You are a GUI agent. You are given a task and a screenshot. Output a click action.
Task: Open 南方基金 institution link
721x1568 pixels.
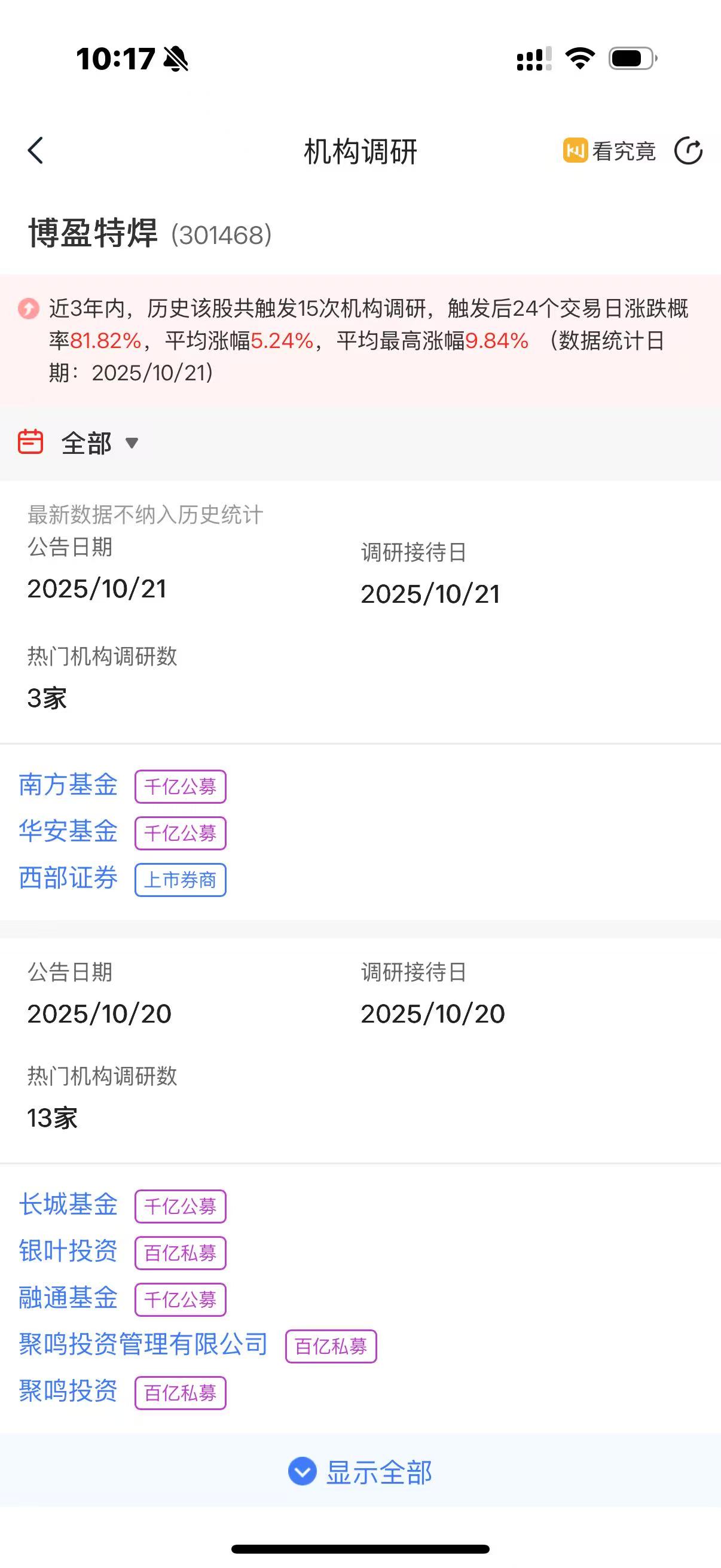68,785
